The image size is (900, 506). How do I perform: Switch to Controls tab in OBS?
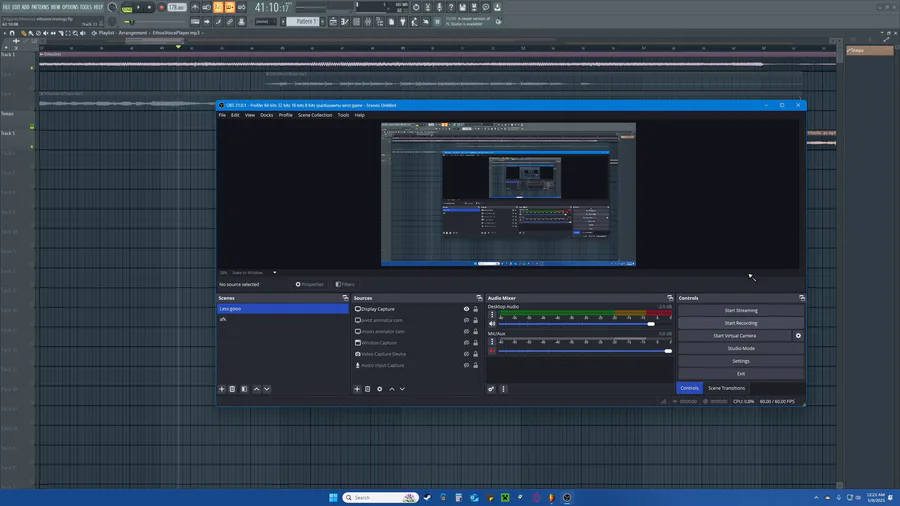(x=689, y=388)
